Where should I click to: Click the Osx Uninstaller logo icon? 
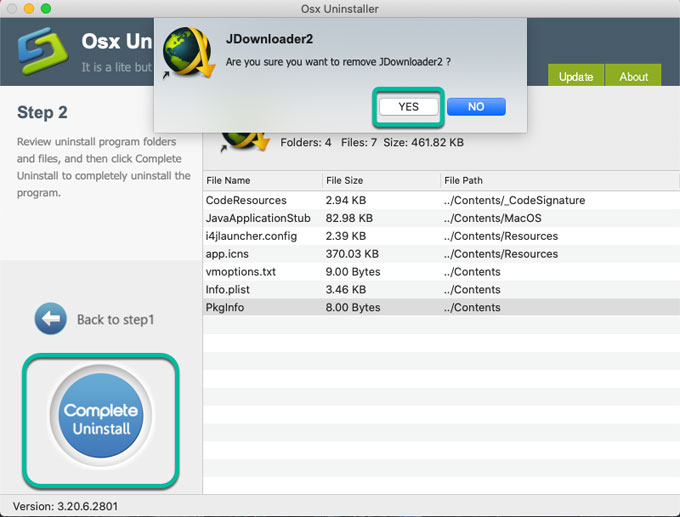point(42,51)
